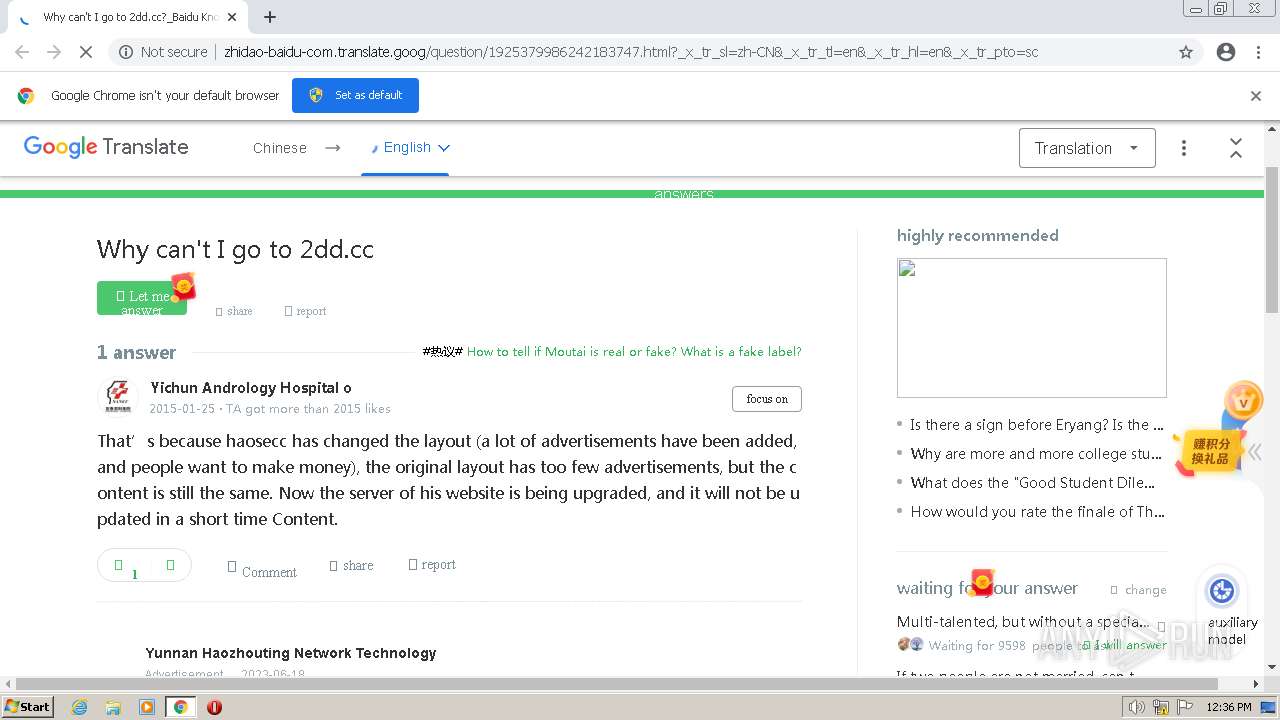1280x720 pixels.
Task: Open Why are more college students link
Action: click(x=1037, y=454)
